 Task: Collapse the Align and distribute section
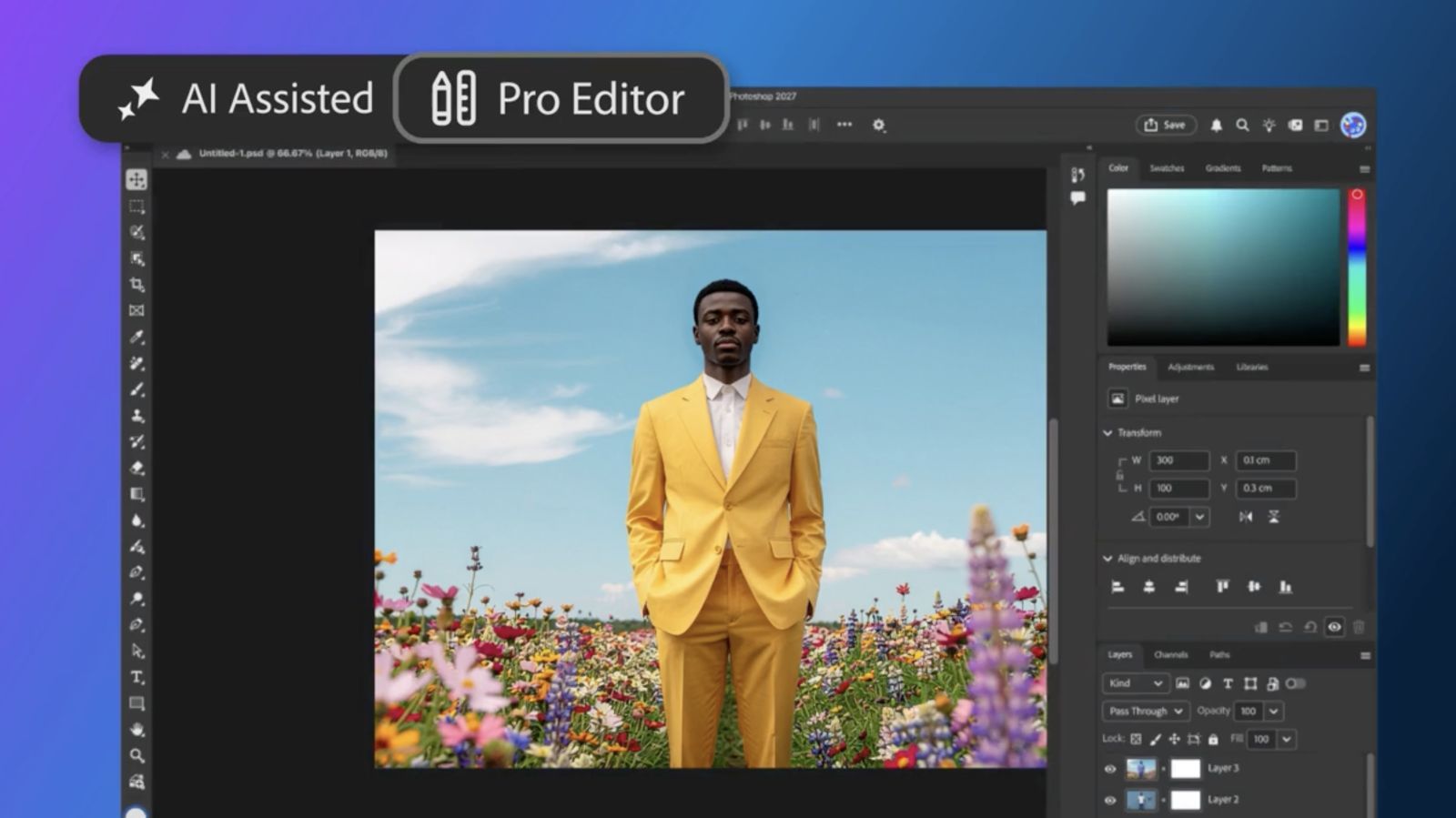point(1107,559)
